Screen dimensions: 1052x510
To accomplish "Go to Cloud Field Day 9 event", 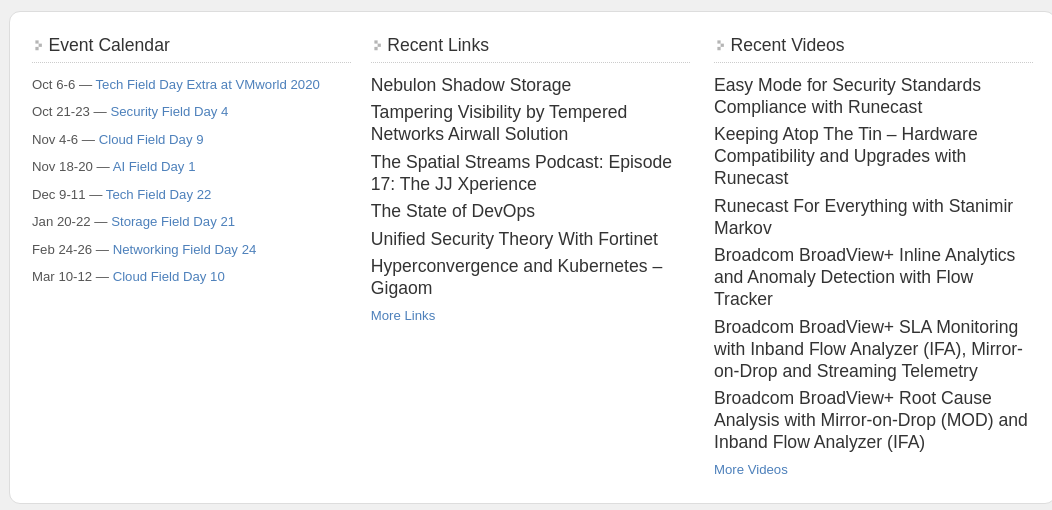I will [x=151, y=140].
